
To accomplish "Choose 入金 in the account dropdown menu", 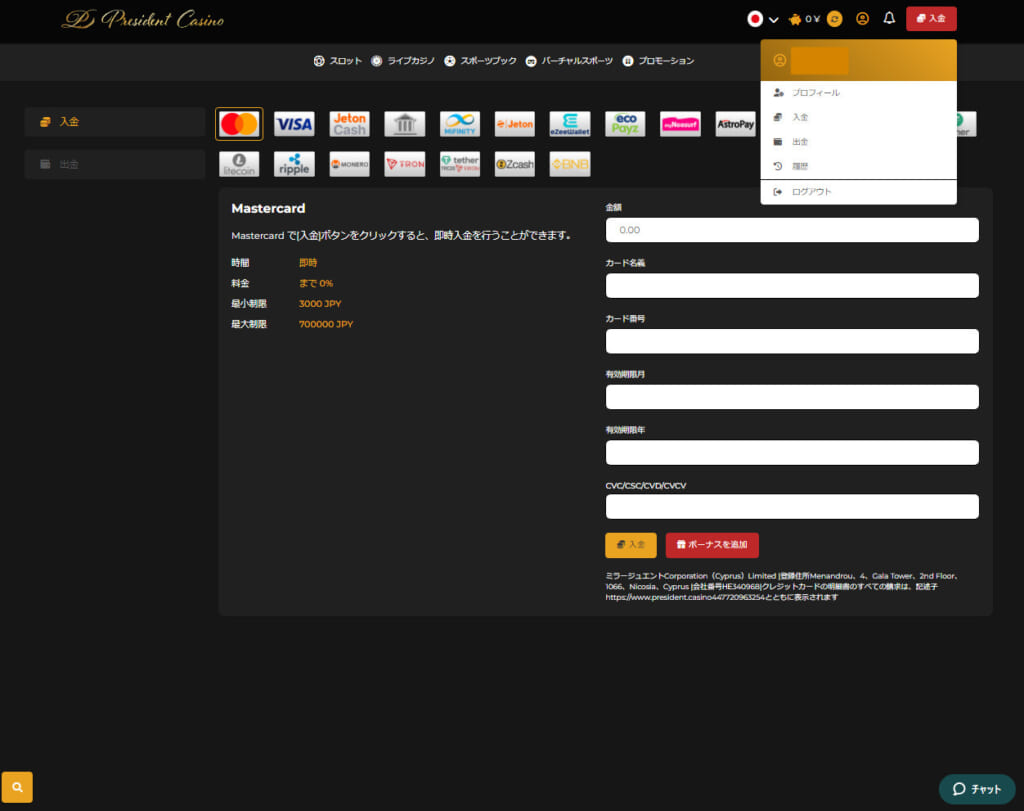I will (858, 118).
